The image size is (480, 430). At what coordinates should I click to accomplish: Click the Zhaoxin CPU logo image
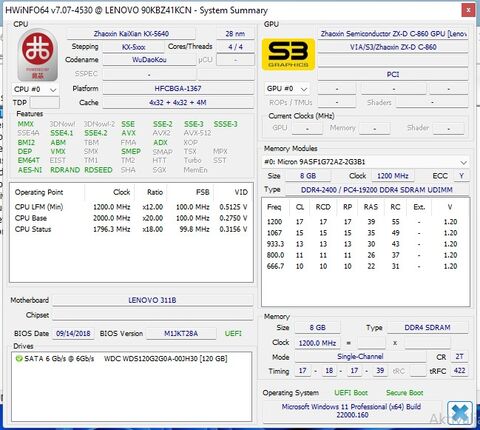tap(38, 55)
